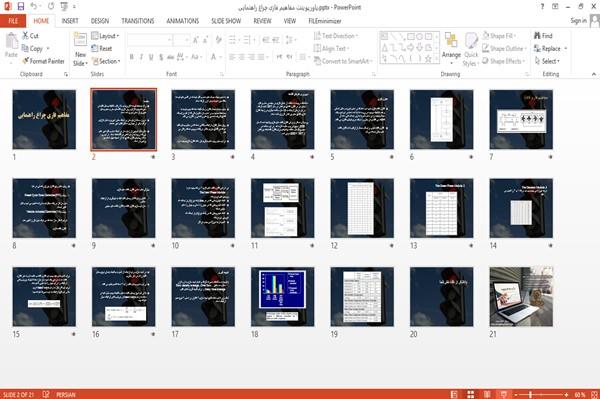Decrease font size with smaller A icon
600x399 pixels.
(205, 40)
